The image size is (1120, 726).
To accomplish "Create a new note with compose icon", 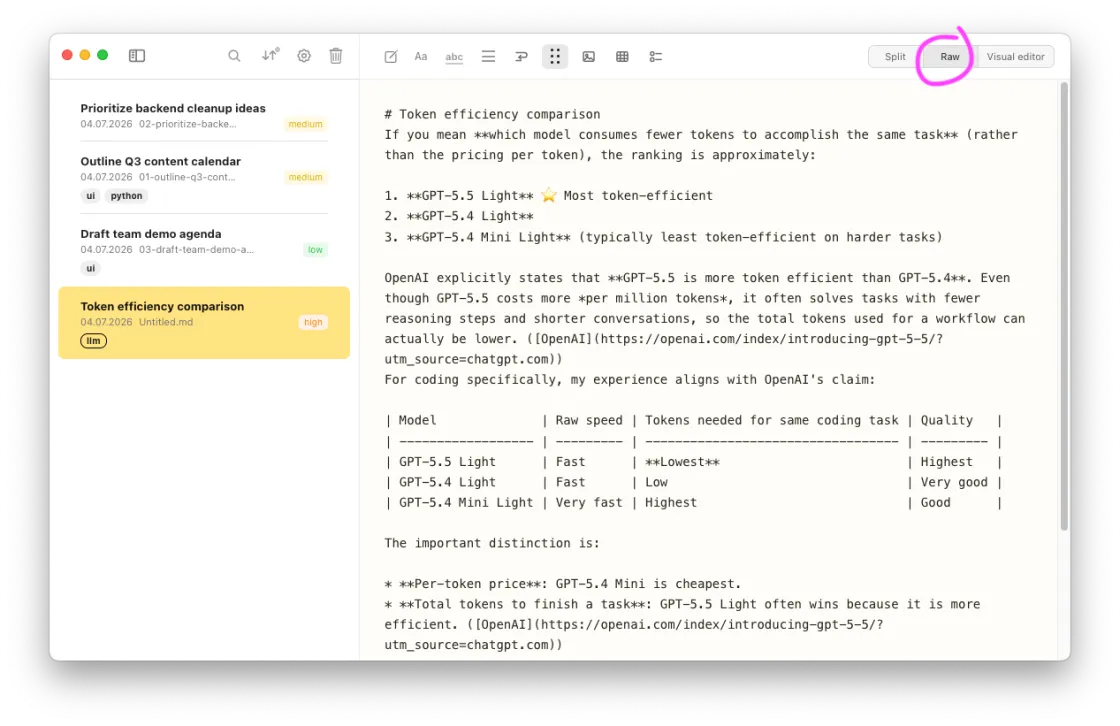I will [x=391, y=56].
